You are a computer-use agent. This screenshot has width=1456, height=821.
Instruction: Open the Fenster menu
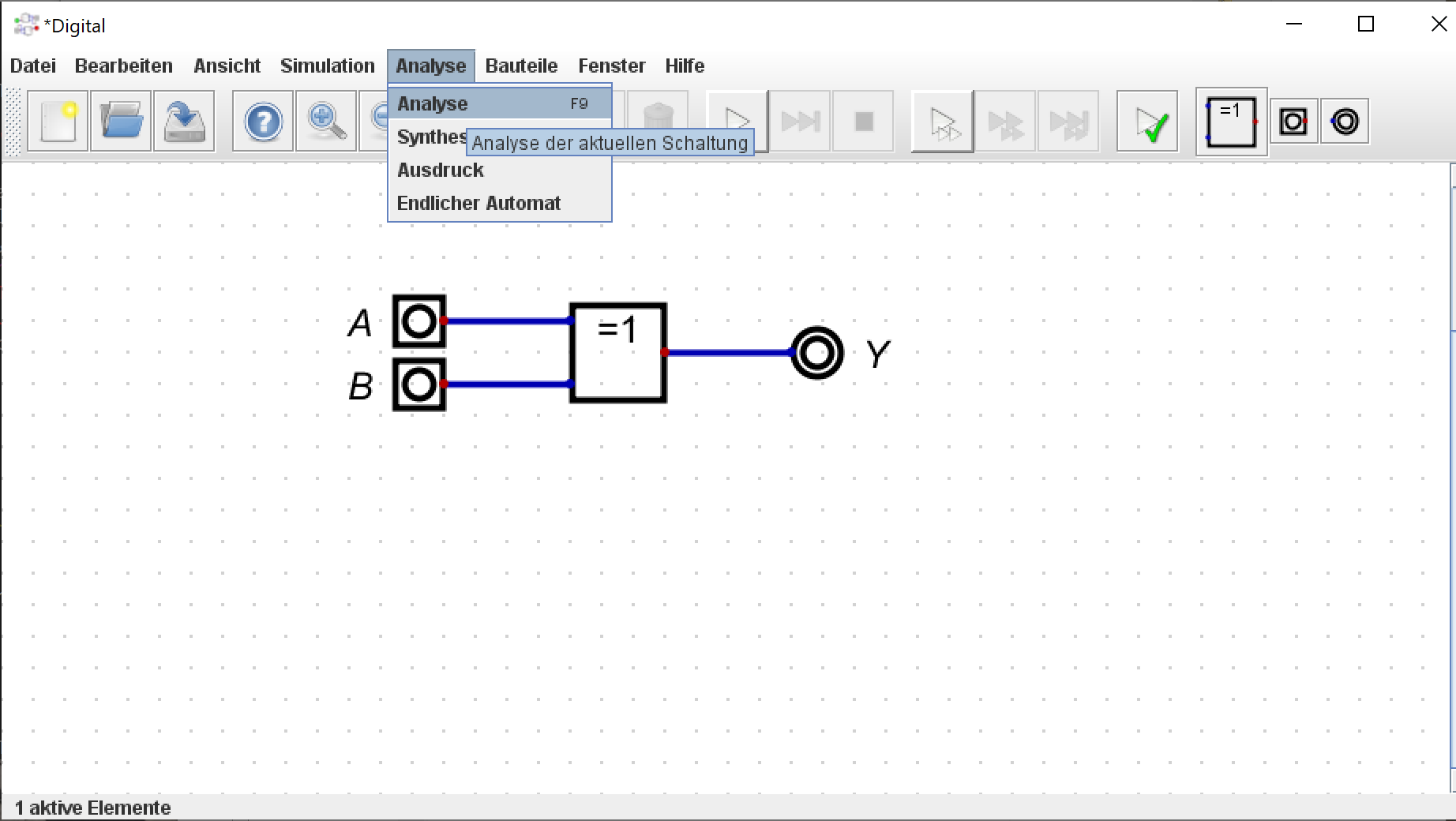coord(612,66)
